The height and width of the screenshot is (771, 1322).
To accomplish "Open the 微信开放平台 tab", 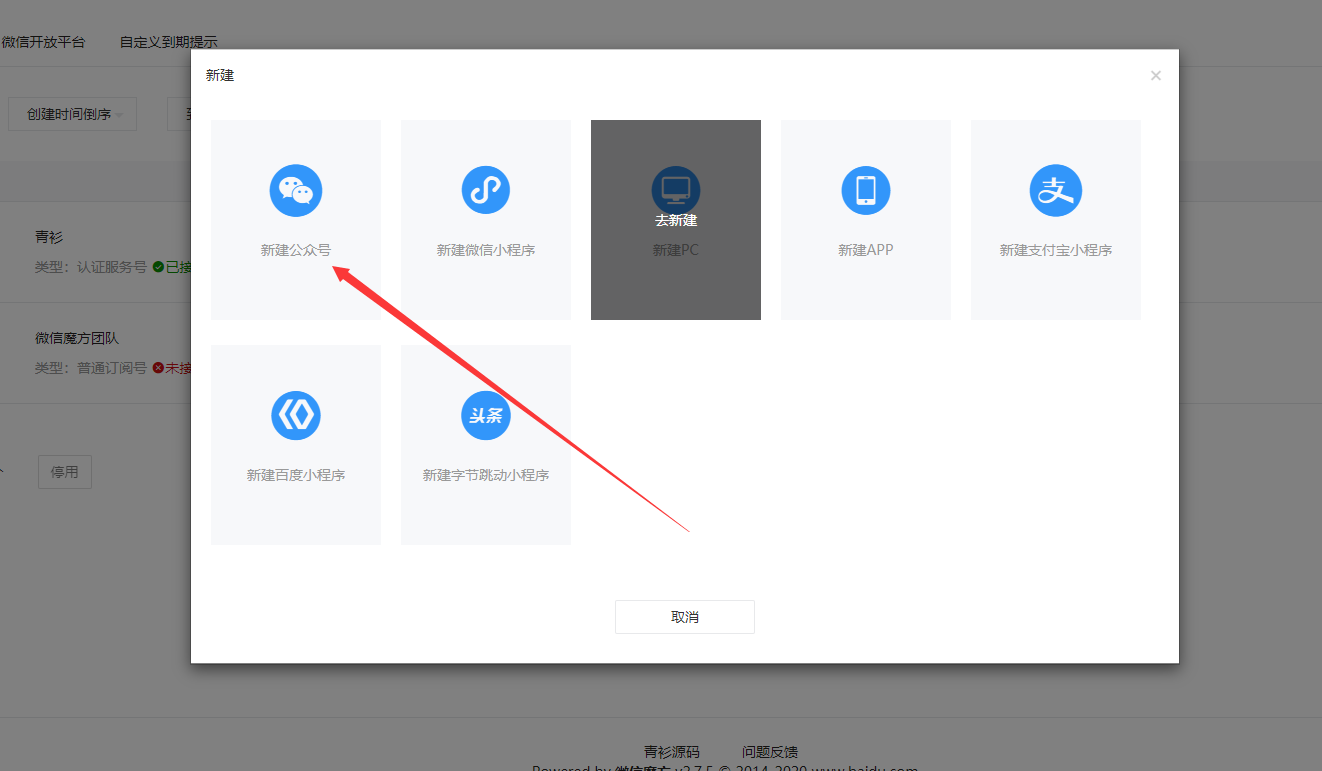I will tap(43, 42).
